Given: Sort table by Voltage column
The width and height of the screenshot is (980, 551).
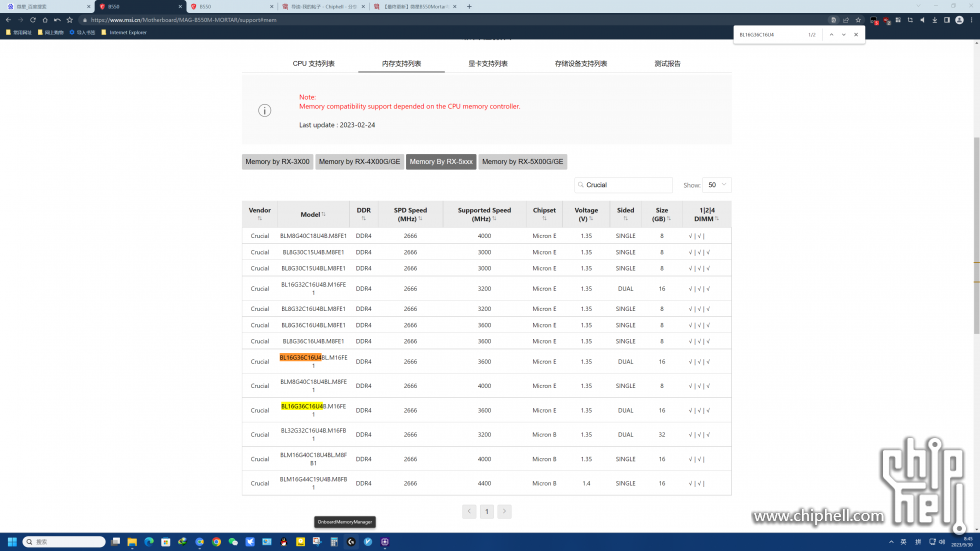Looking at the screenshot, I should click(586, 214).
